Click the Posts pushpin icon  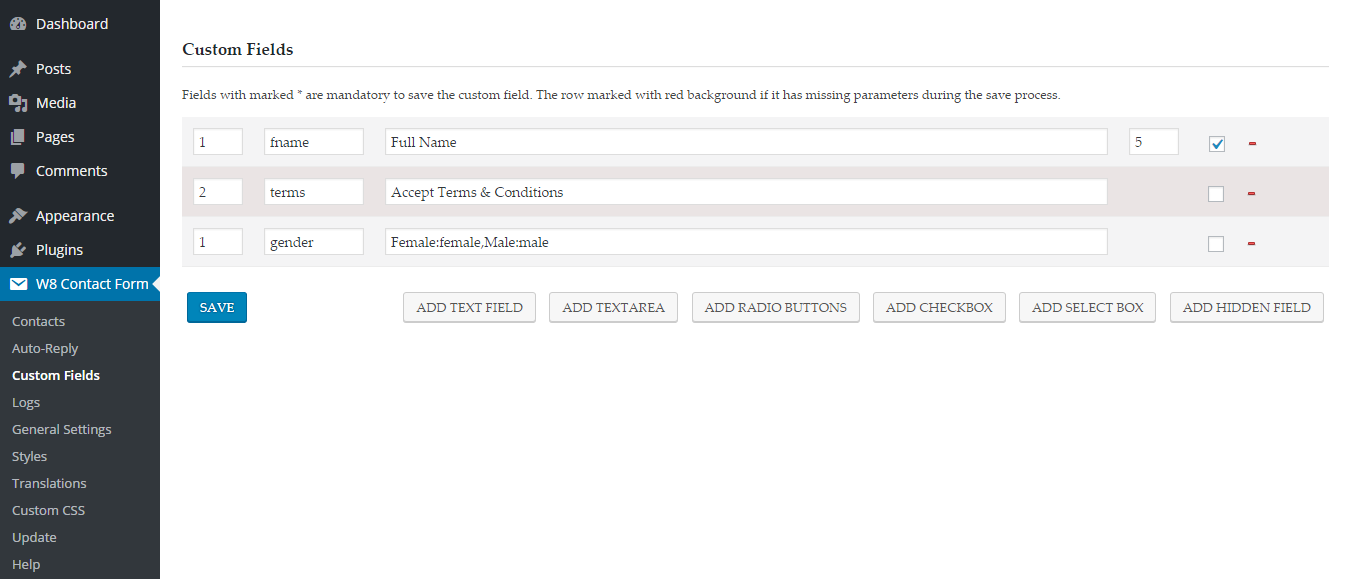point(18,69)
